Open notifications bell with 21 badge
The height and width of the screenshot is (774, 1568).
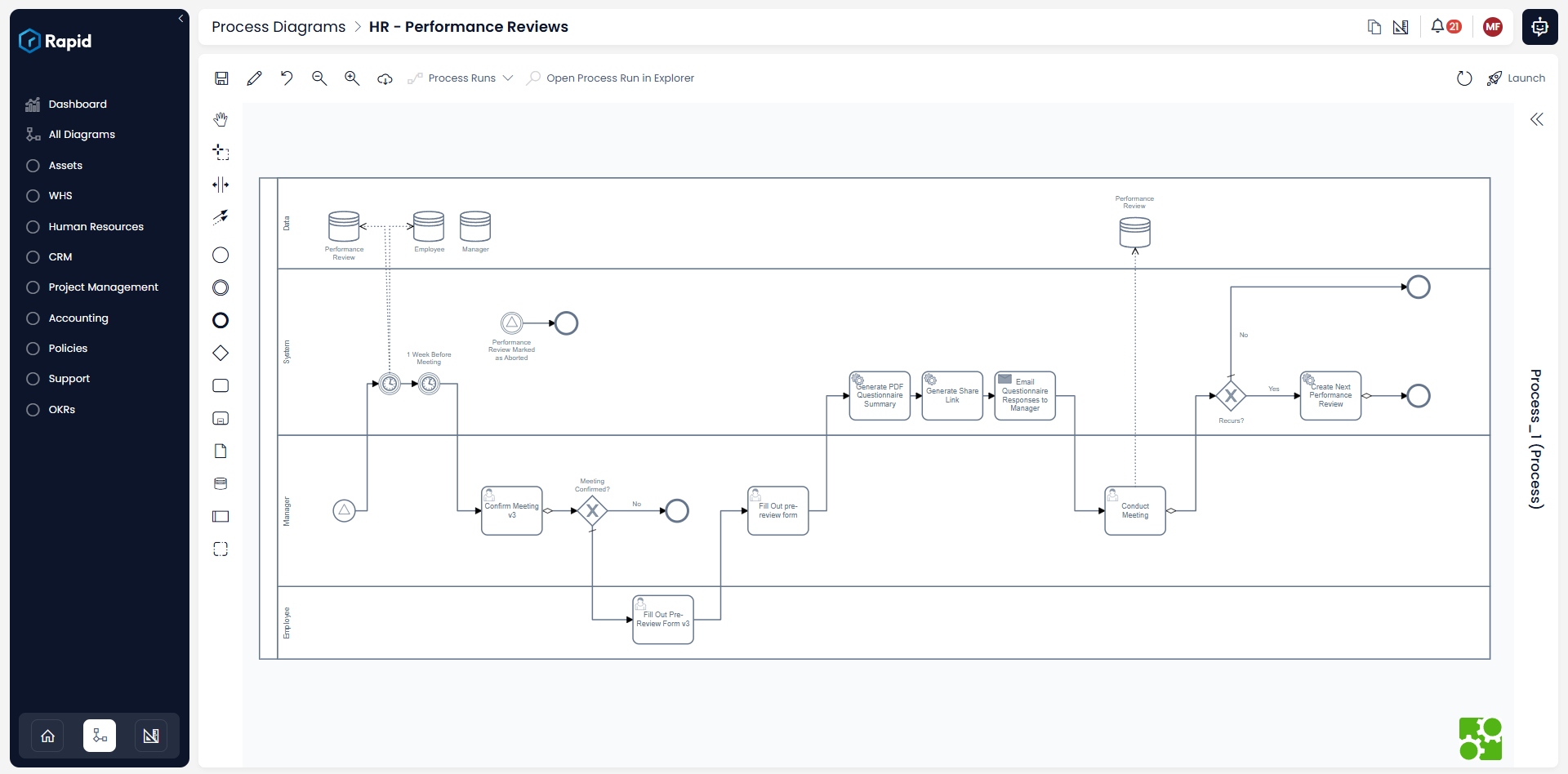point(1445,26)
